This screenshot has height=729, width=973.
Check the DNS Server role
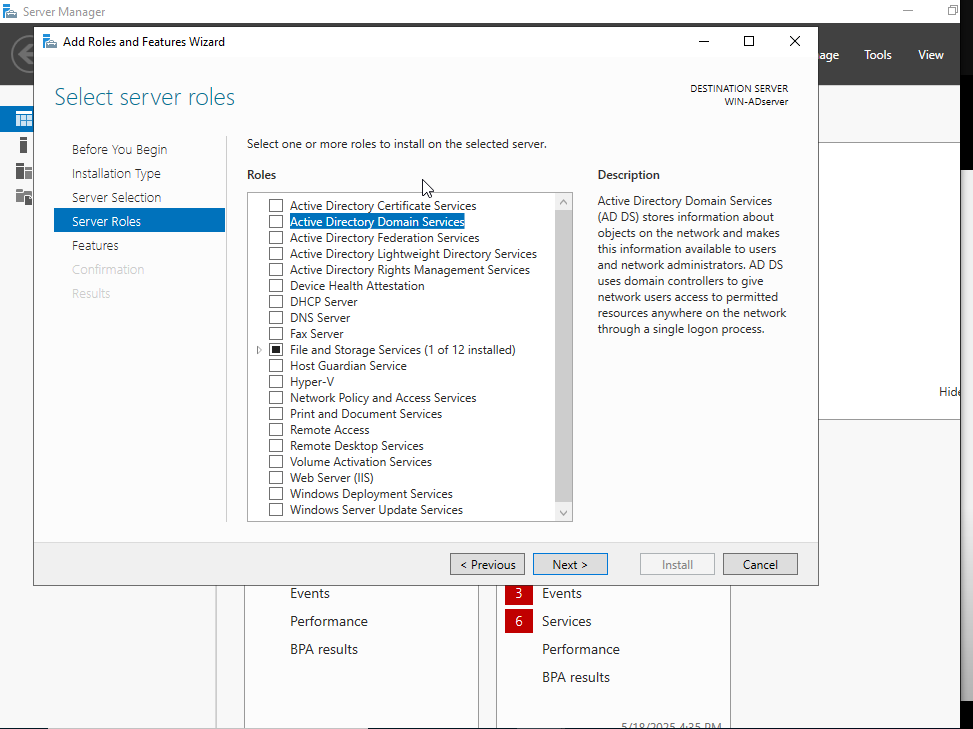tap(275, 317)
